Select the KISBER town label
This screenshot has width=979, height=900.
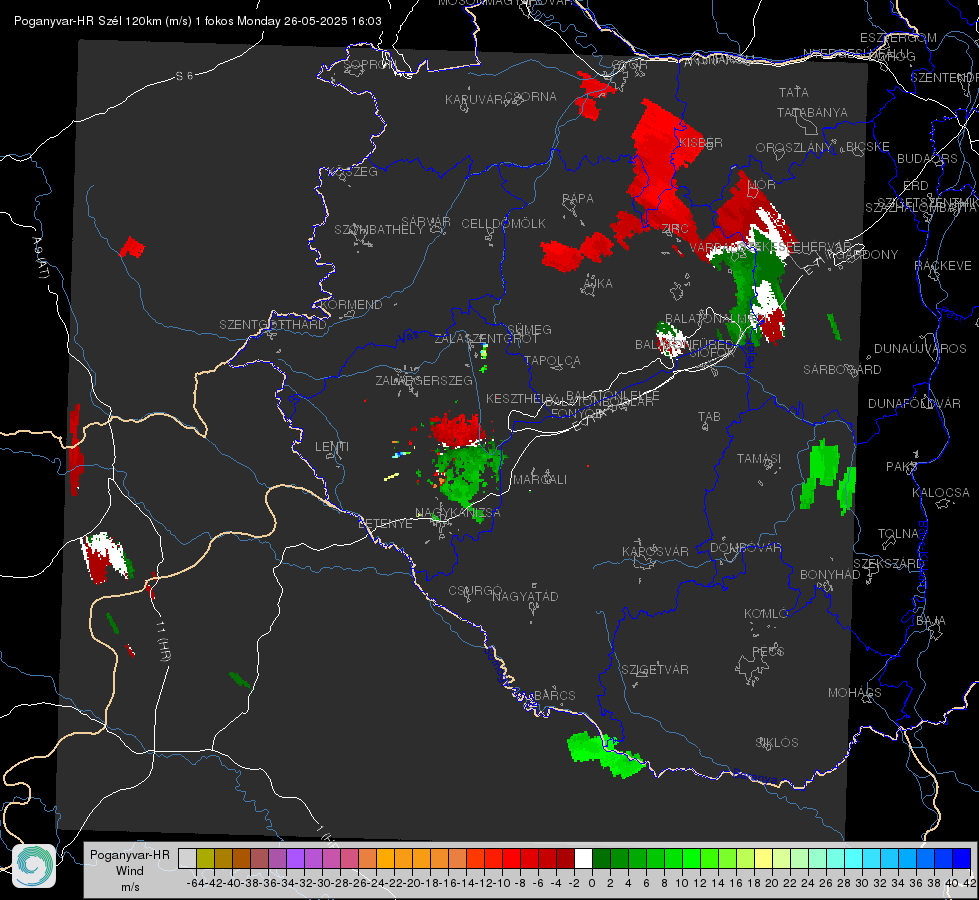[701, 142]
